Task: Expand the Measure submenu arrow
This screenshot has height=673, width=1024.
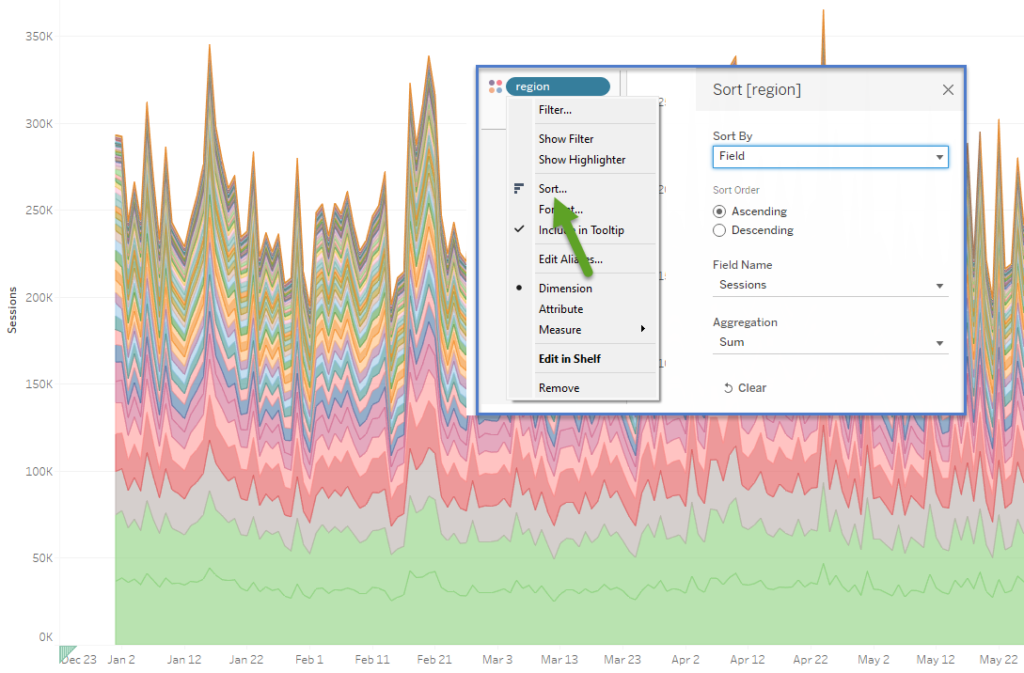Action: (x=643, y=329)
